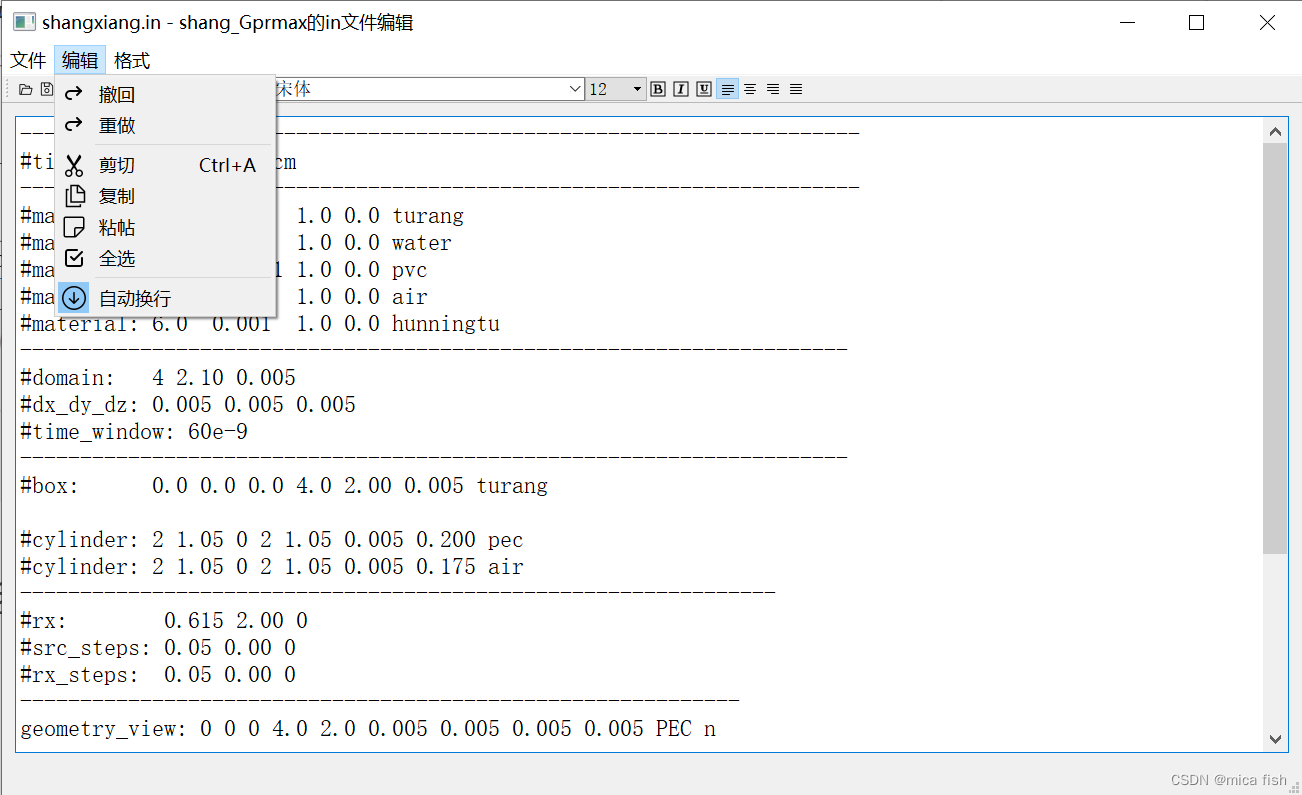Align text right
The height and width of the screenshot is (795, 1302).
click(773, 89)
